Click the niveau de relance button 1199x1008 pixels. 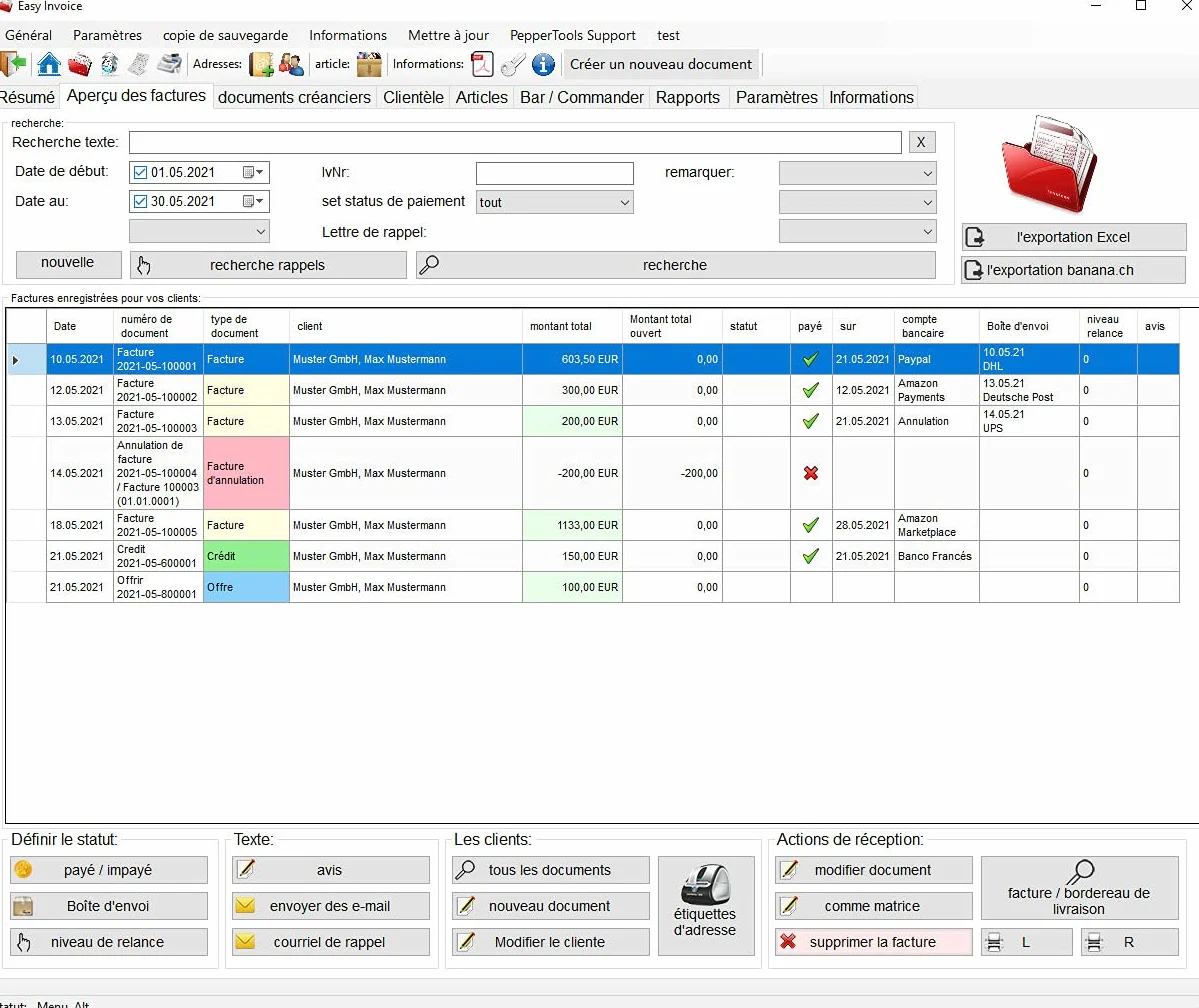coord(109,942)
